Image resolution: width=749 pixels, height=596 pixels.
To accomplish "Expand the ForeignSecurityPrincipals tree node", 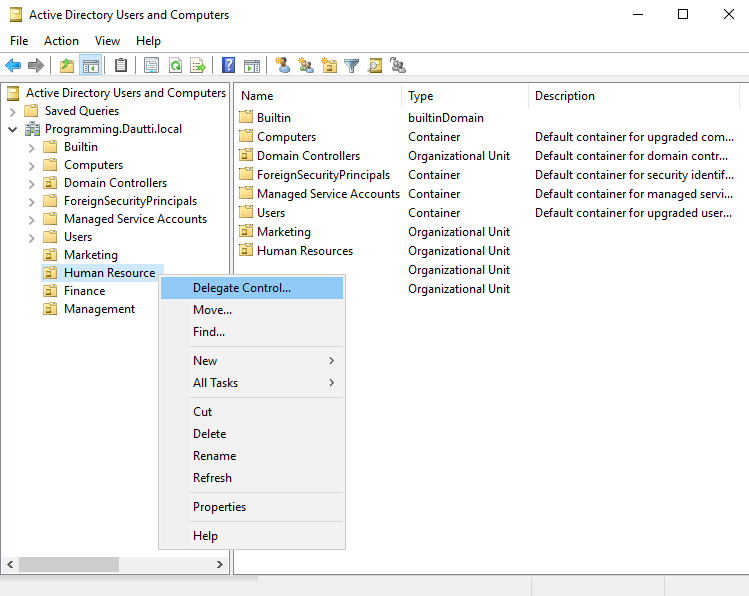I will [x=32, y=202].
